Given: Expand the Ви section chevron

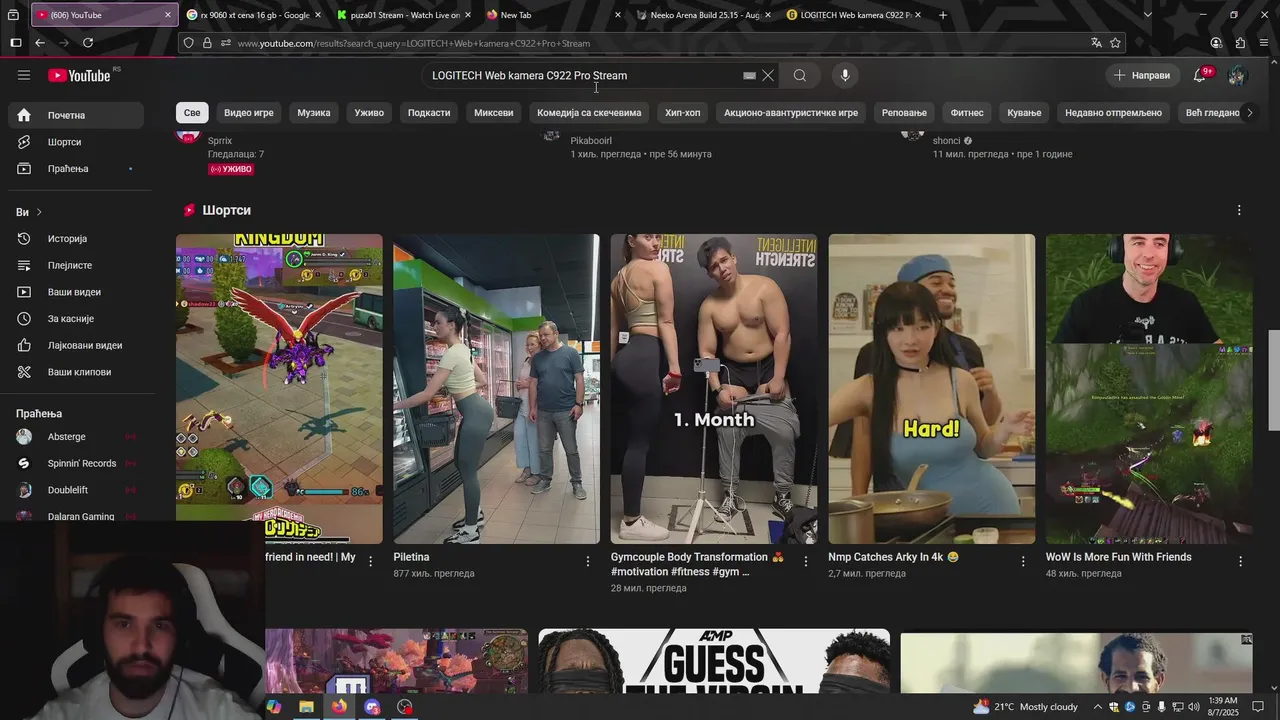Looking at the screenshot, I should click(x=39, y=212).
